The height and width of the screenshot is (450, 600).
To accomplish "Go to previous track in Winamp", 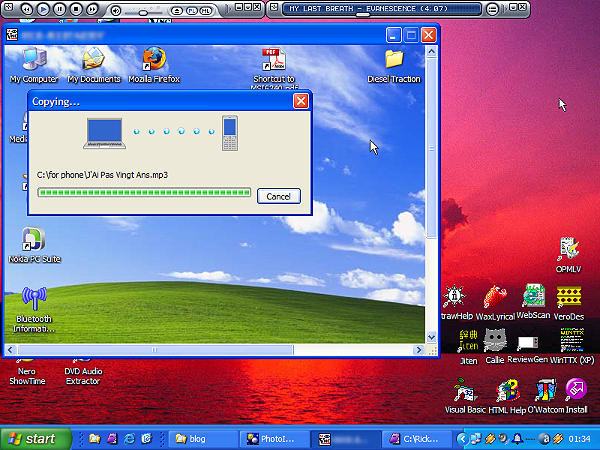I will [27, 8].
